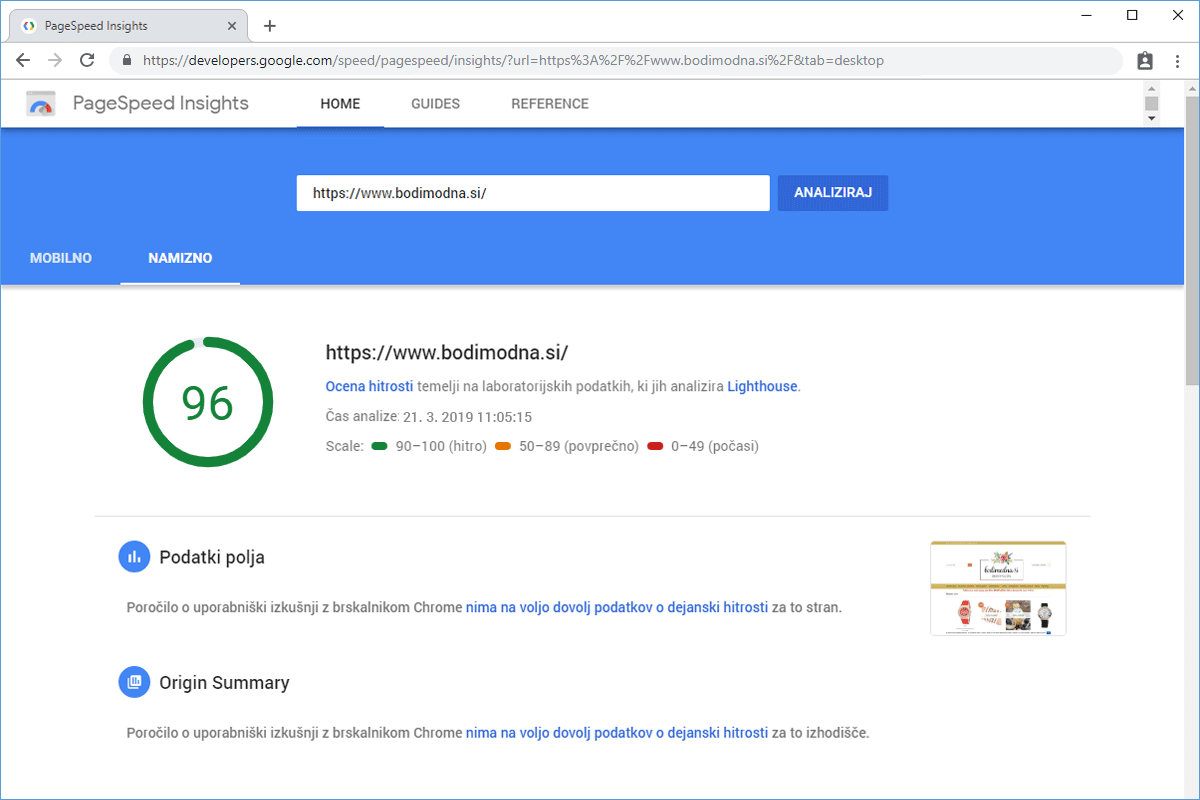The image size is (1200, 800).
Task: Click the browser back arrow
Action: 23,60
